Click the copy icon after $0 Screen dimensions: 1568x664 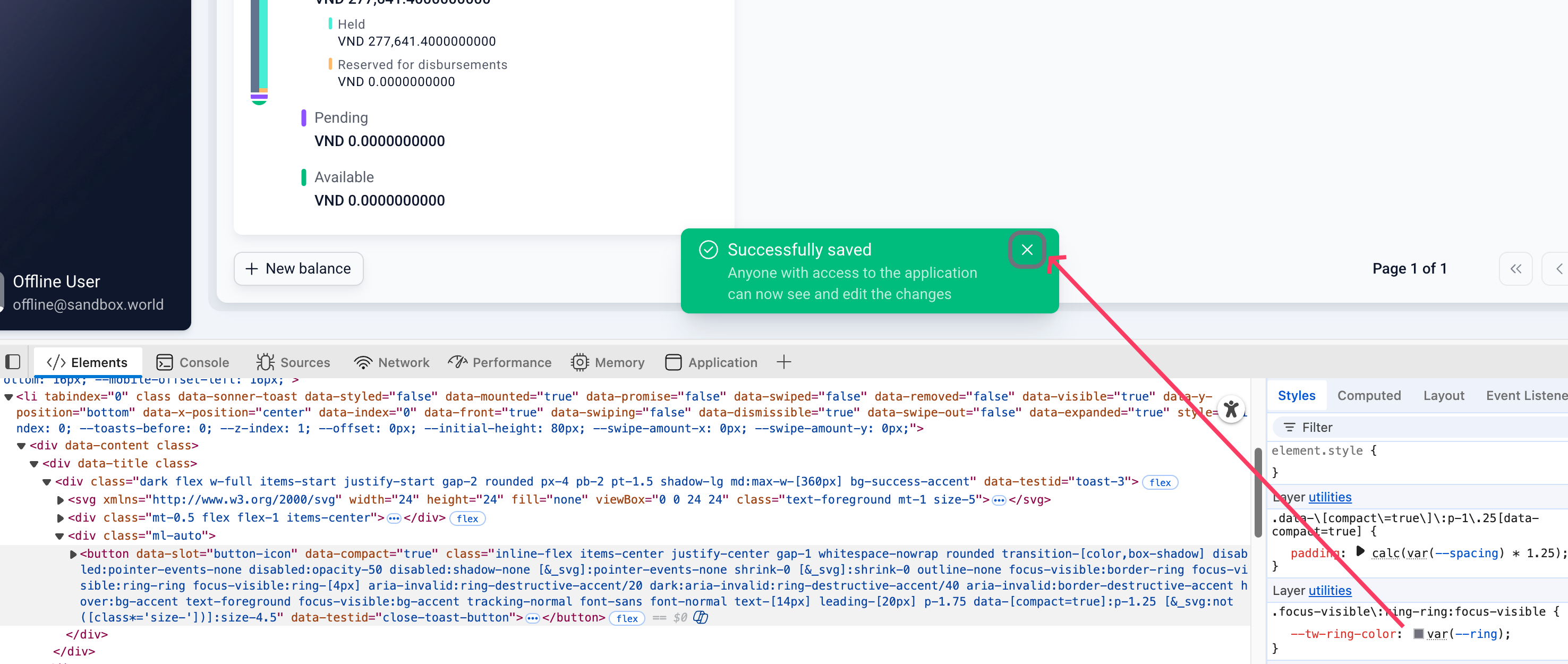coord(701,618)
